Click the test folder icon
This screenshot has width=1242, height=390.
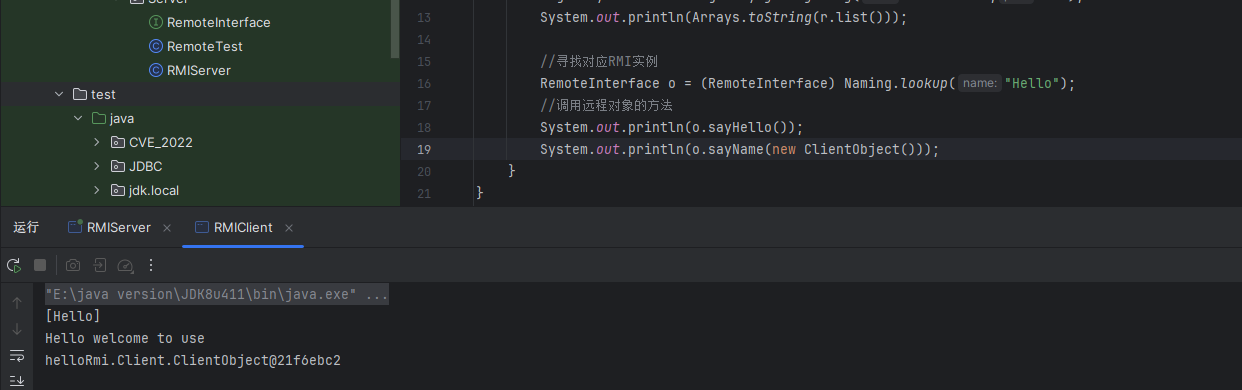(80, 94)
